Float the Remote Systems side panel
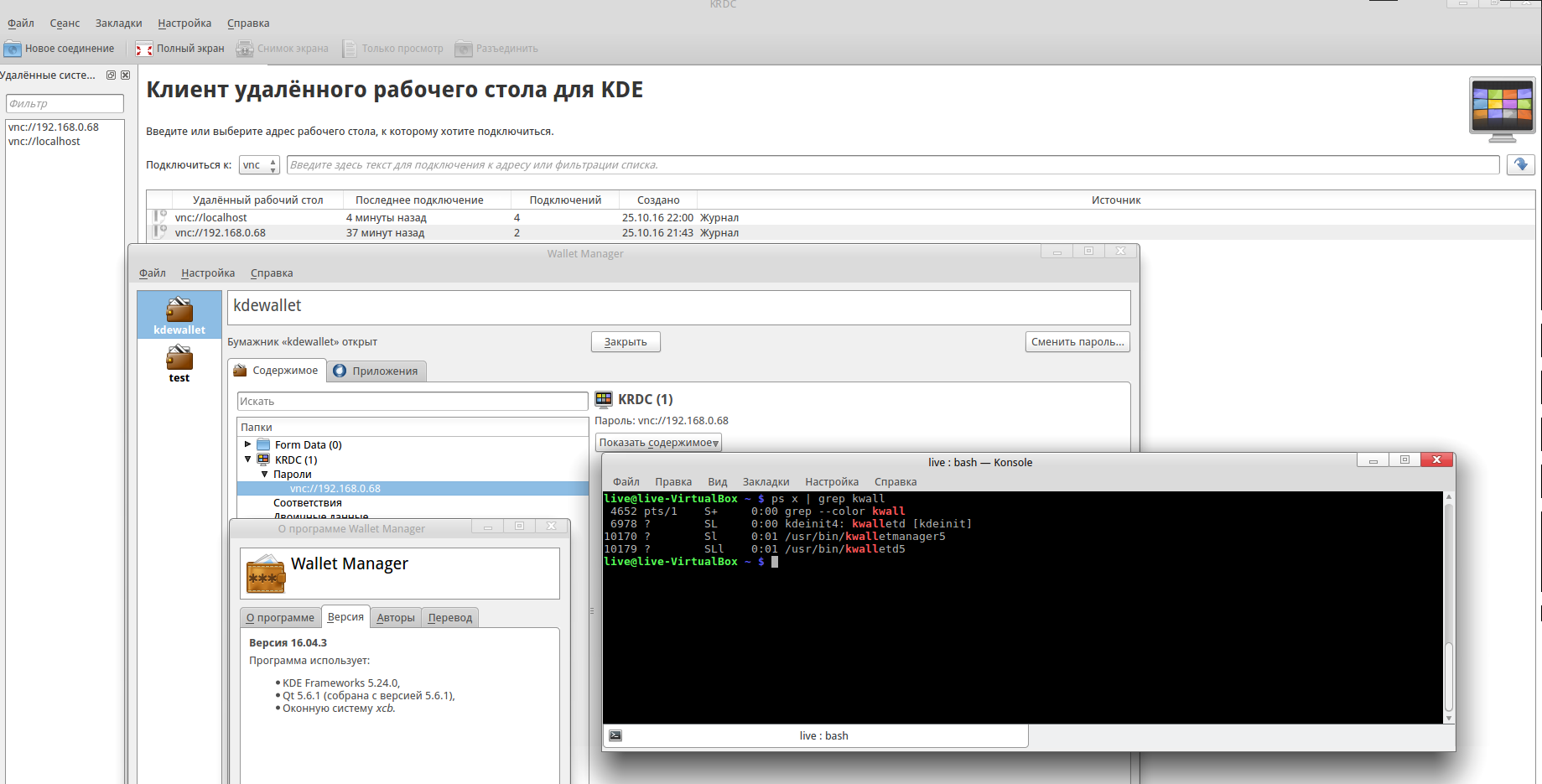This screenshot has height=784, width=1542. 111,75
